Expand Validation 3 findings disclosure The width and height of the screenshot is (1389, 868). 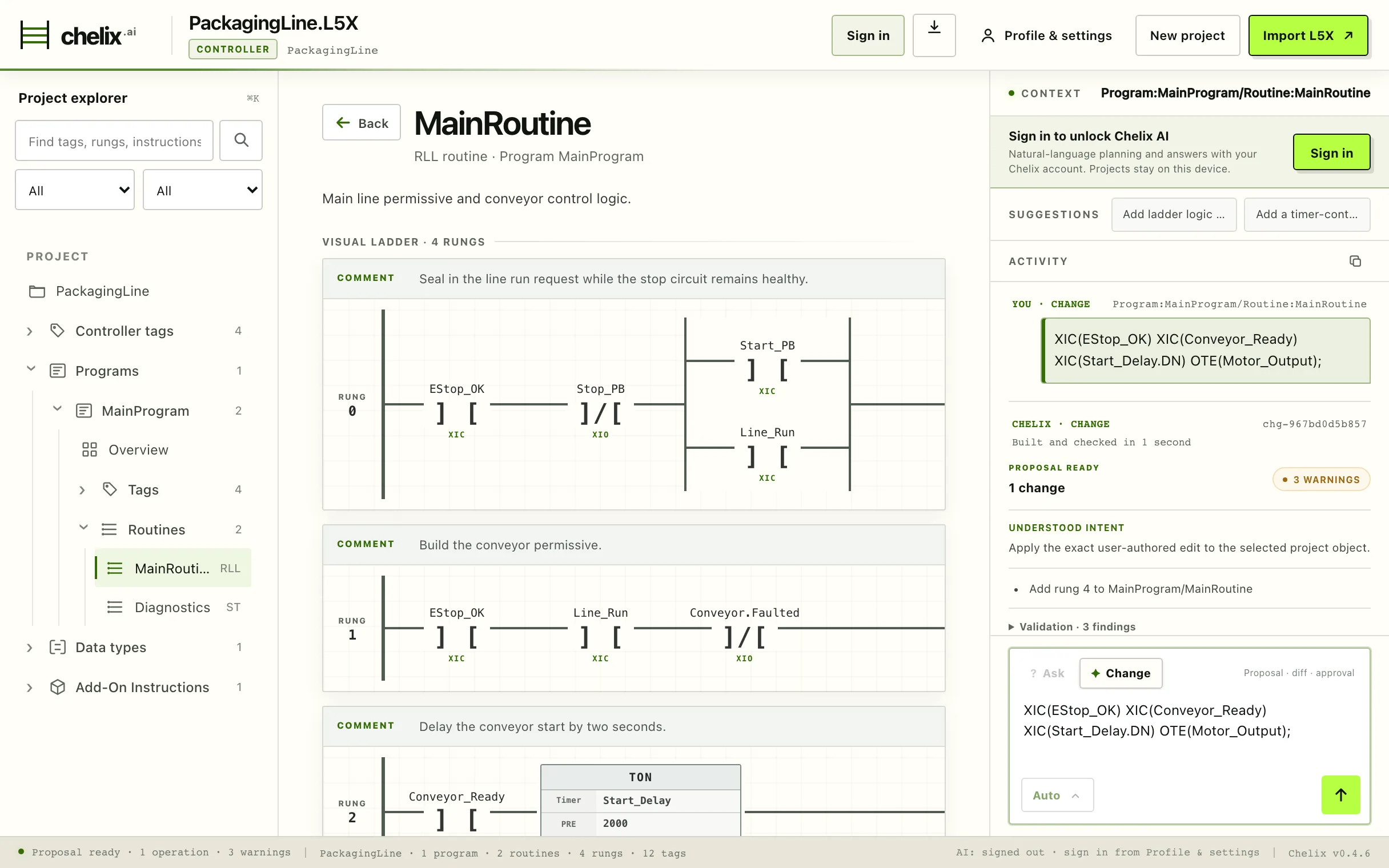pos(1071,627)
